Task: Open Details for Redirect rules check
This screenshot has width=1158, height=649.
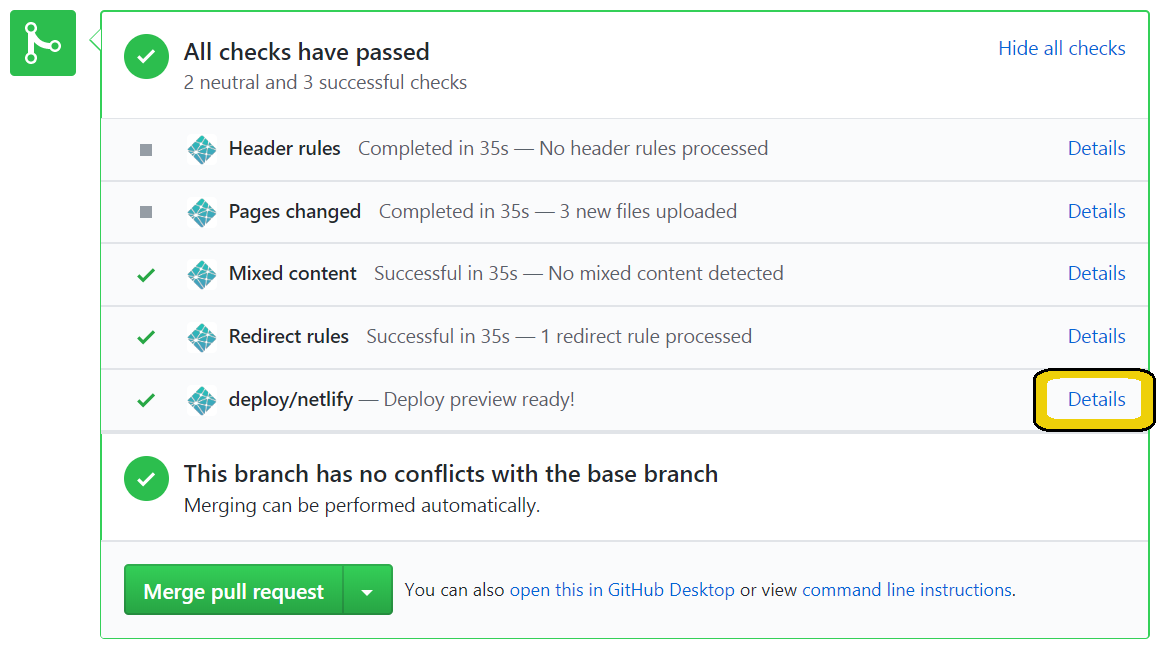Action: [1096, 336]
